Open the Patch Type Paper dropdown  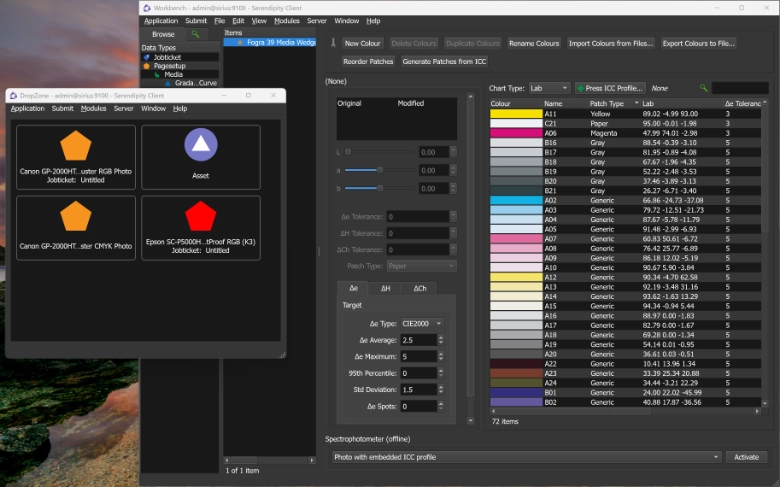(421, 266)
